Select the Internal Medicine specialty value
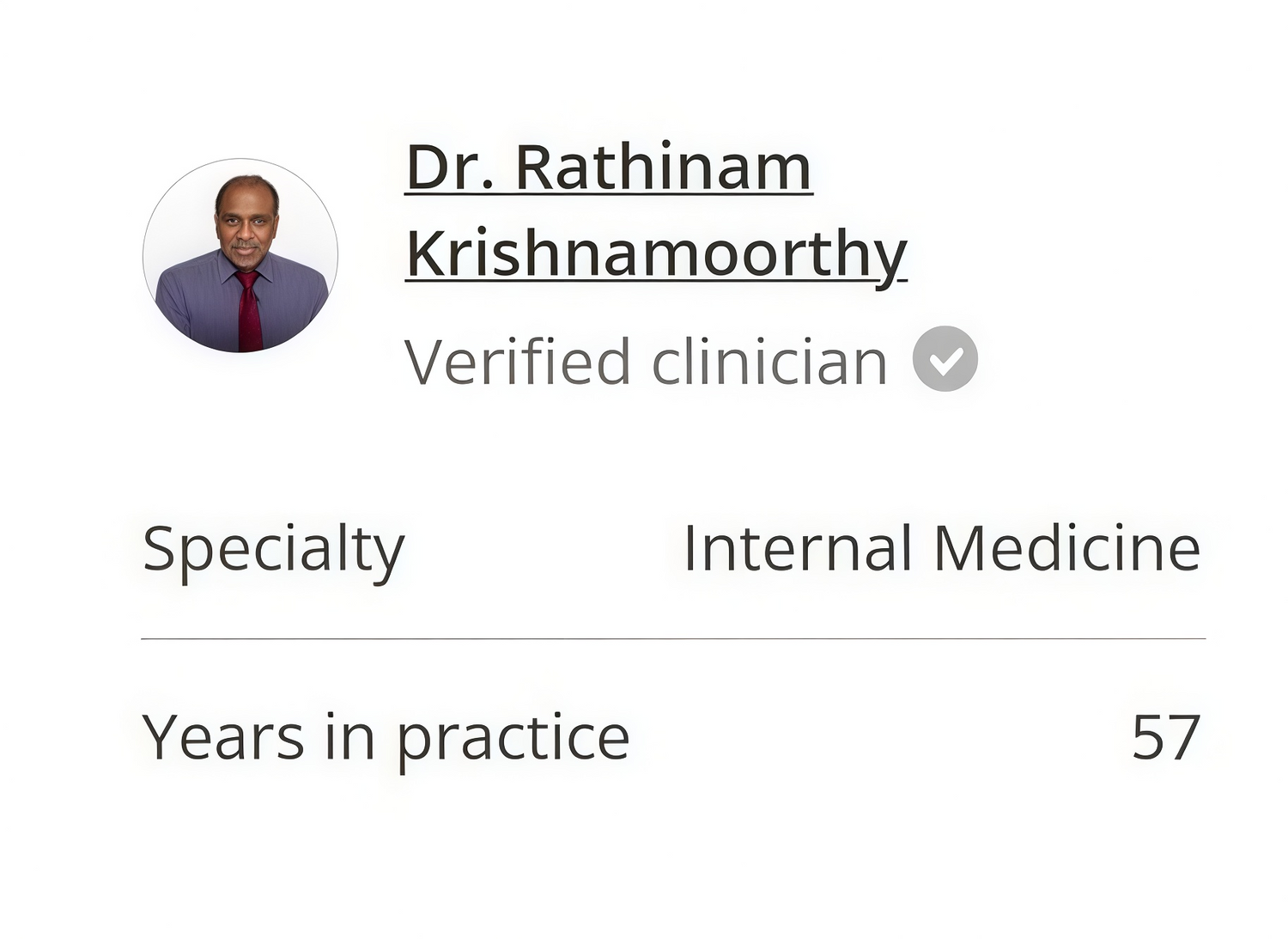 point(941,548)
